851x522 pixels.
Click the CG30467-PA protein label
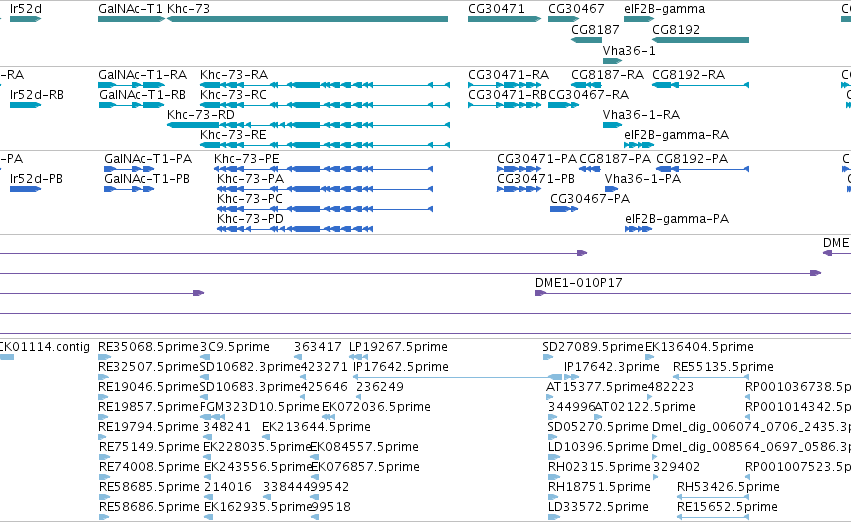click(590, 199)
